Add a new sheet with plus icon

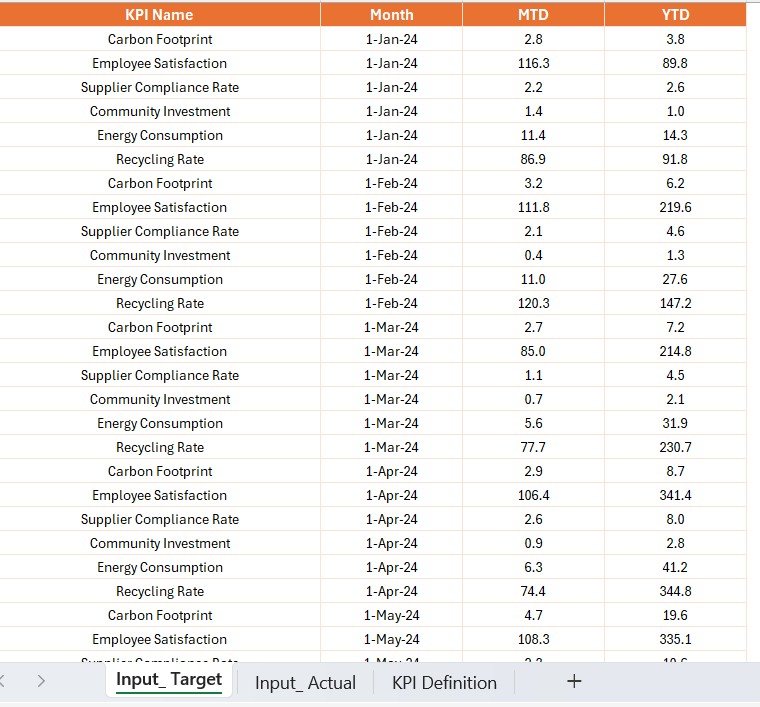(x=574, y=681)
